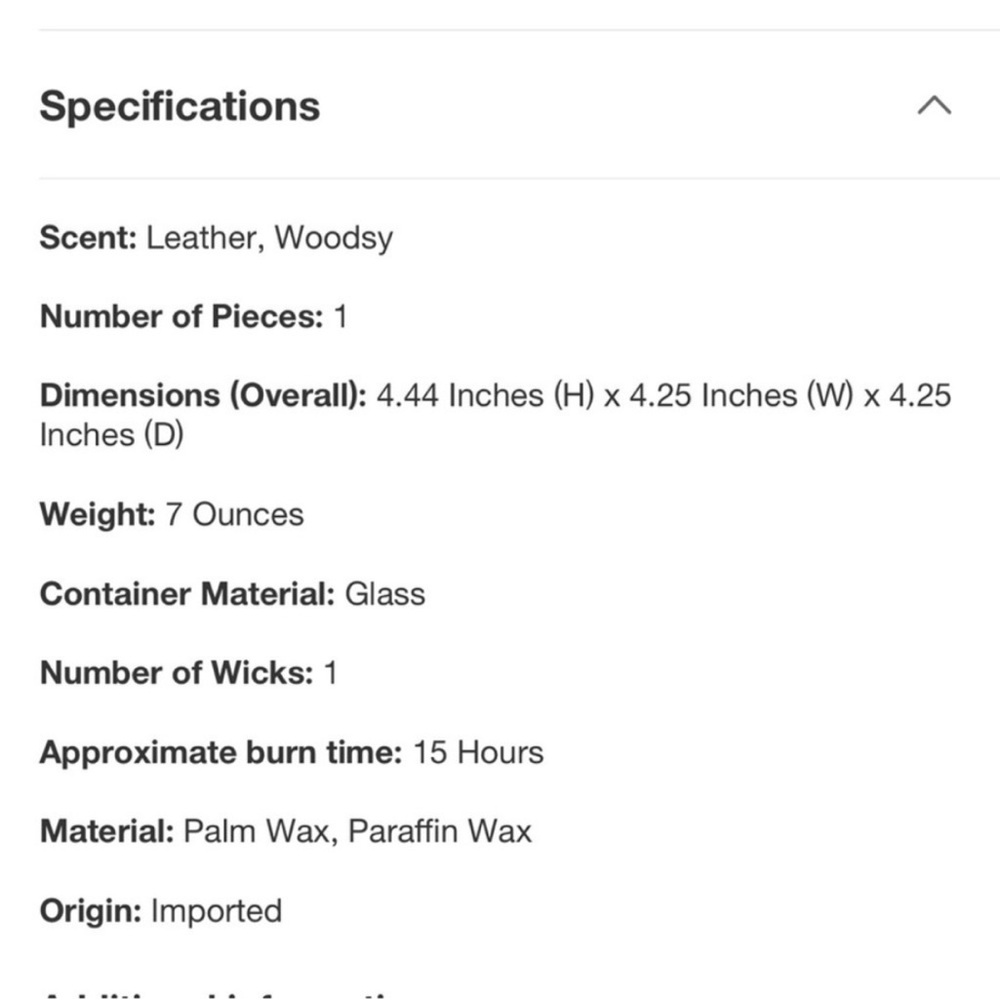1000x1000 pixels.
Task: Select the Approximate burn time label
Action: pos(221,753)
